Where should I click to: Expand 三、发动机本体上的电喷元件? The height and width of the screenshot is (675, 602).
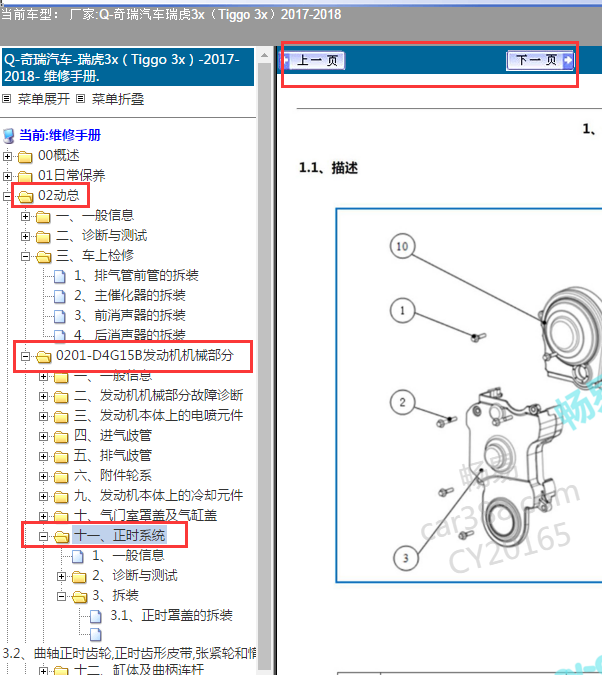43,416
